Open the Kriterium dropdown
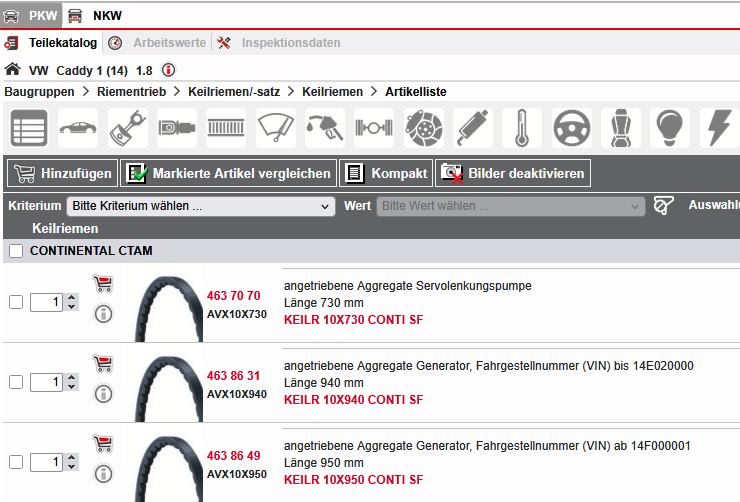The height and width of the screenshot is (502, 740). coord(200,206)
